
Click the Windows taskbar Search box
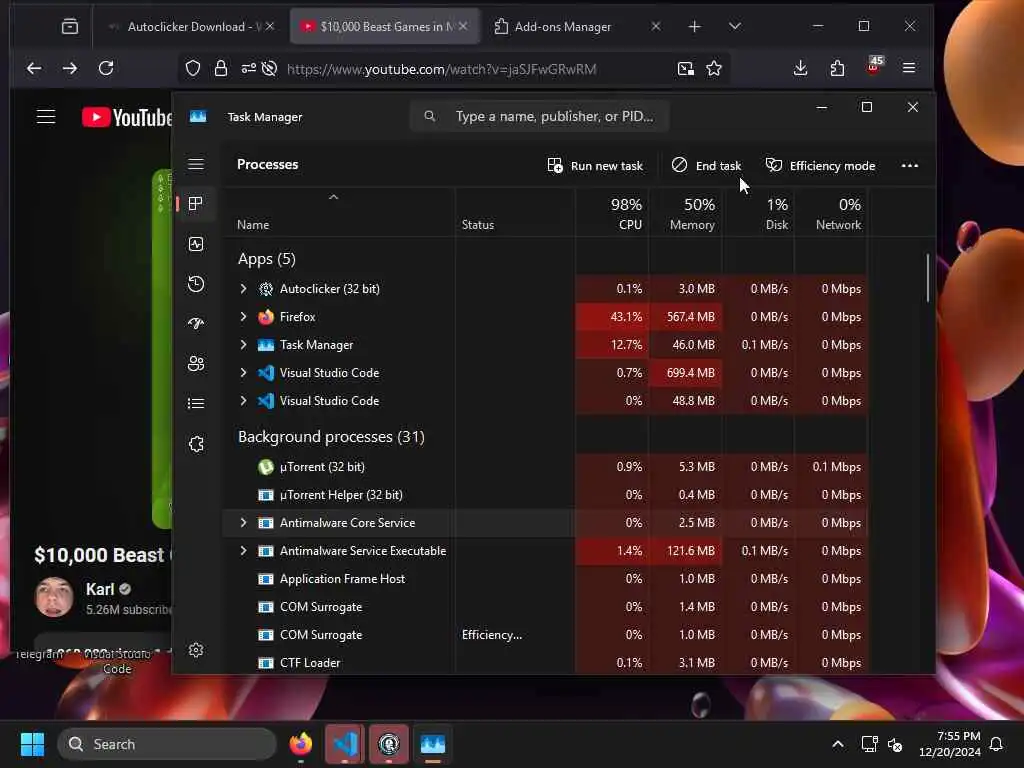coord(167,744)
